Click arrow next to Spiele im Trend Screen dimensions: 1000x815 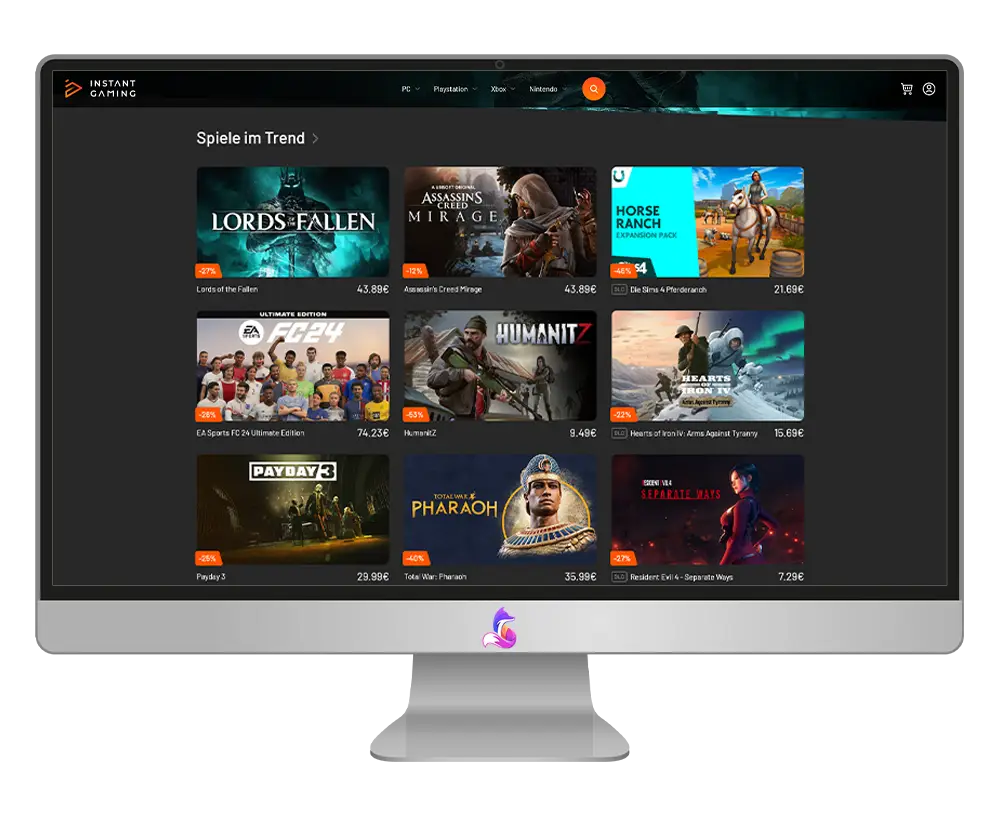pyautogui.click(x=315, y=138)
